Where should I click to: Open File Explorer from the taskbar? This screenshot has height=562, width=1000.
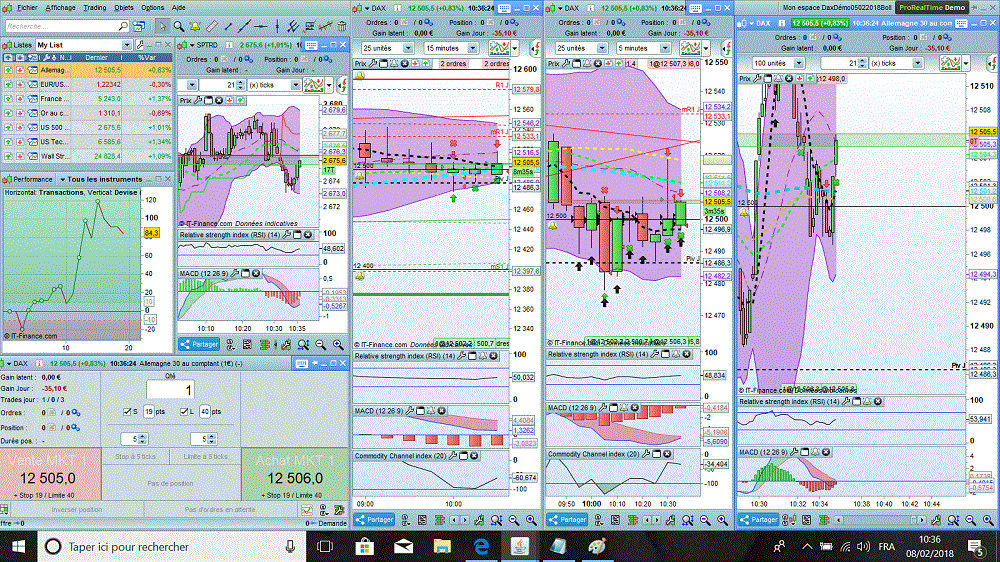click(442, 547)
